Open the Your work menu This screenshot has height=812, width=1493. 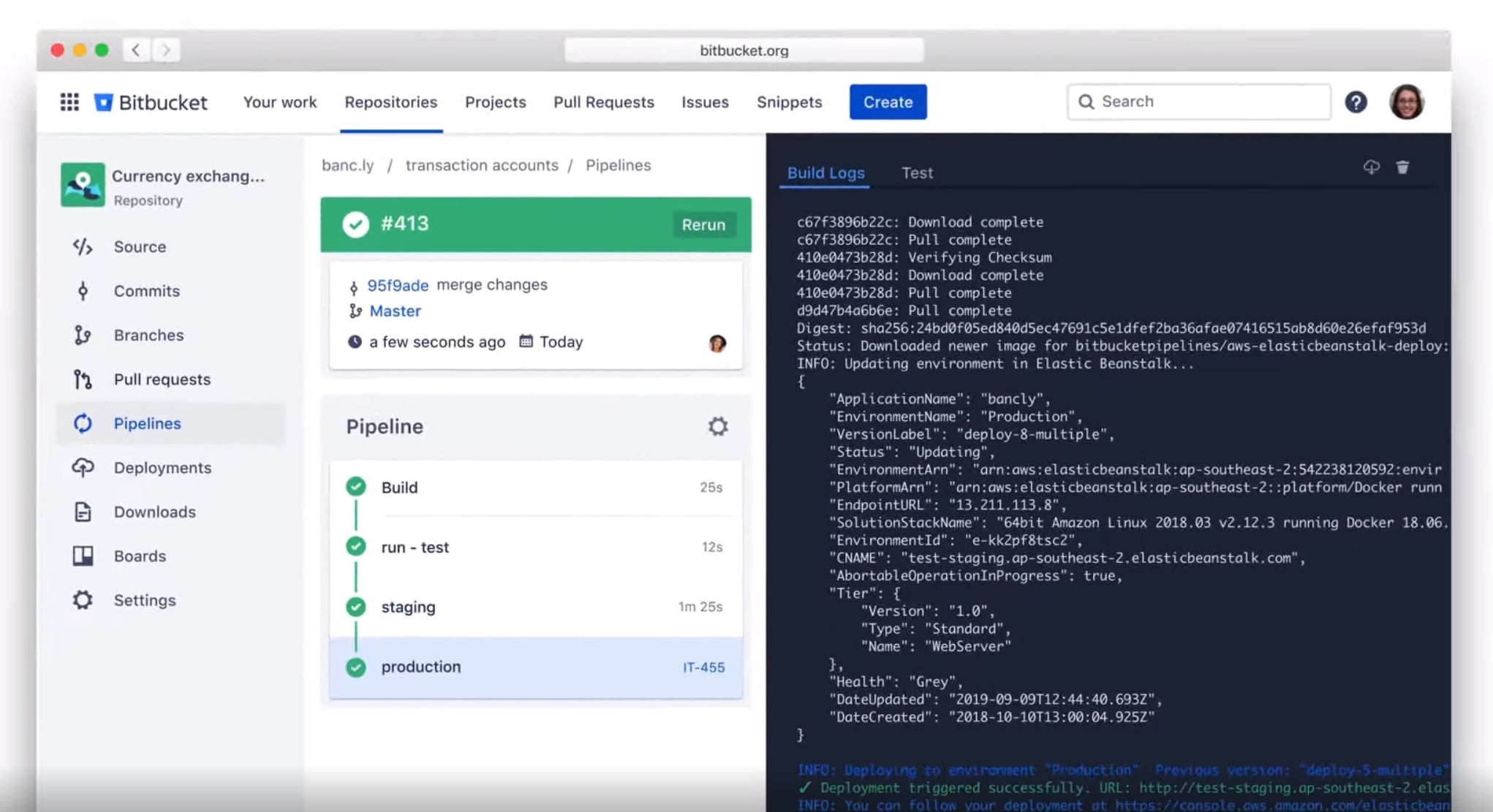[280, 102]
